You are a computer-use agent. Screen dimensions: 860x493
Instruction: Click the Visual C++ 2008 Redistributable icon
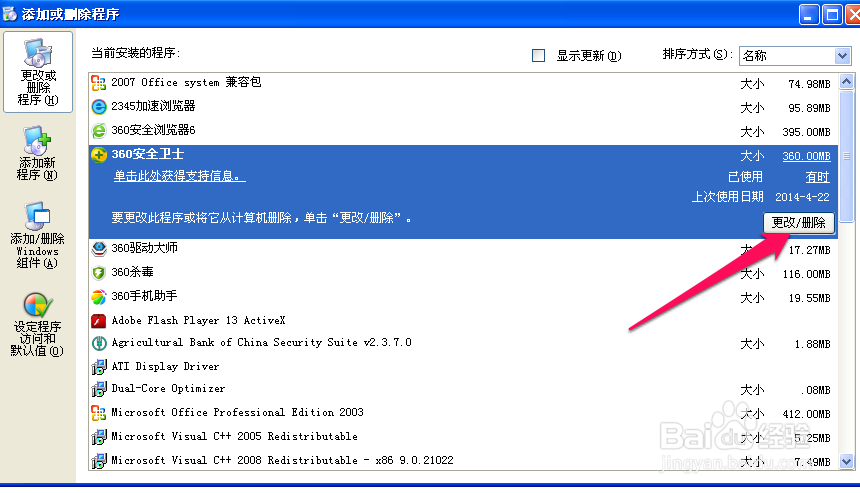(x=99, y=461)
